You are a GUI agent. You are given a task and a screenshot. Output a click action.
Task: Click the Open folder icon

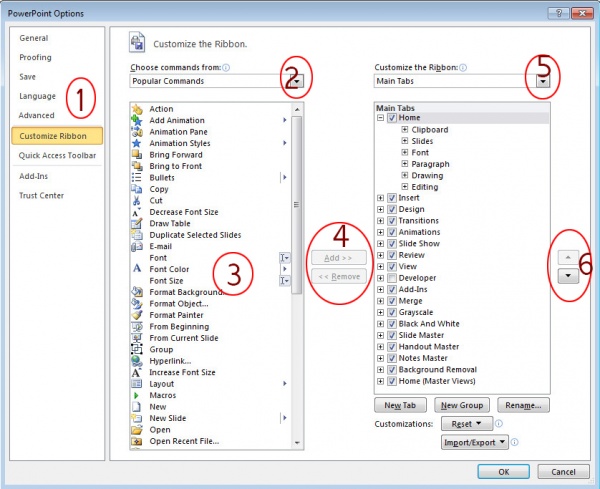coord(137,430)
